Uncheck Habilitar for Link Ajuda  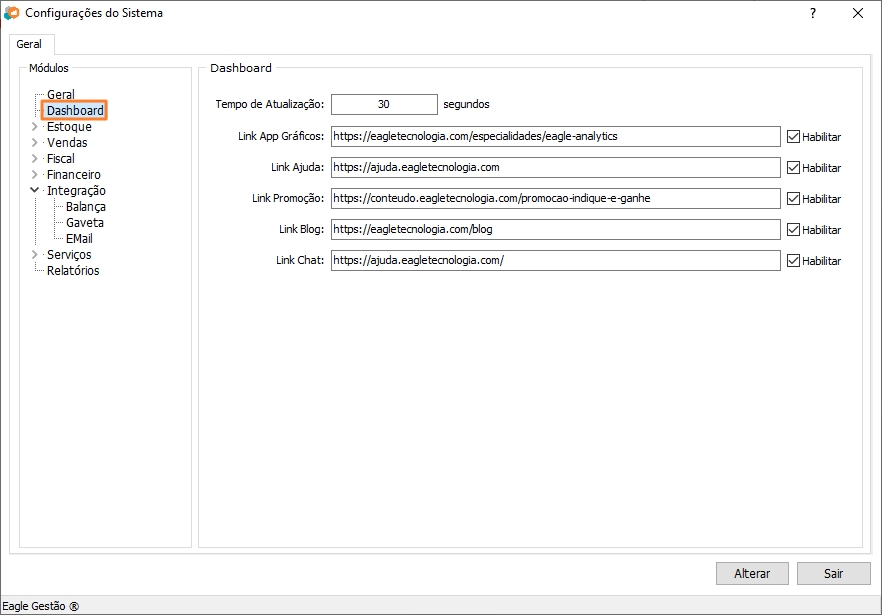pyautogui.click(x=794, y=168)
